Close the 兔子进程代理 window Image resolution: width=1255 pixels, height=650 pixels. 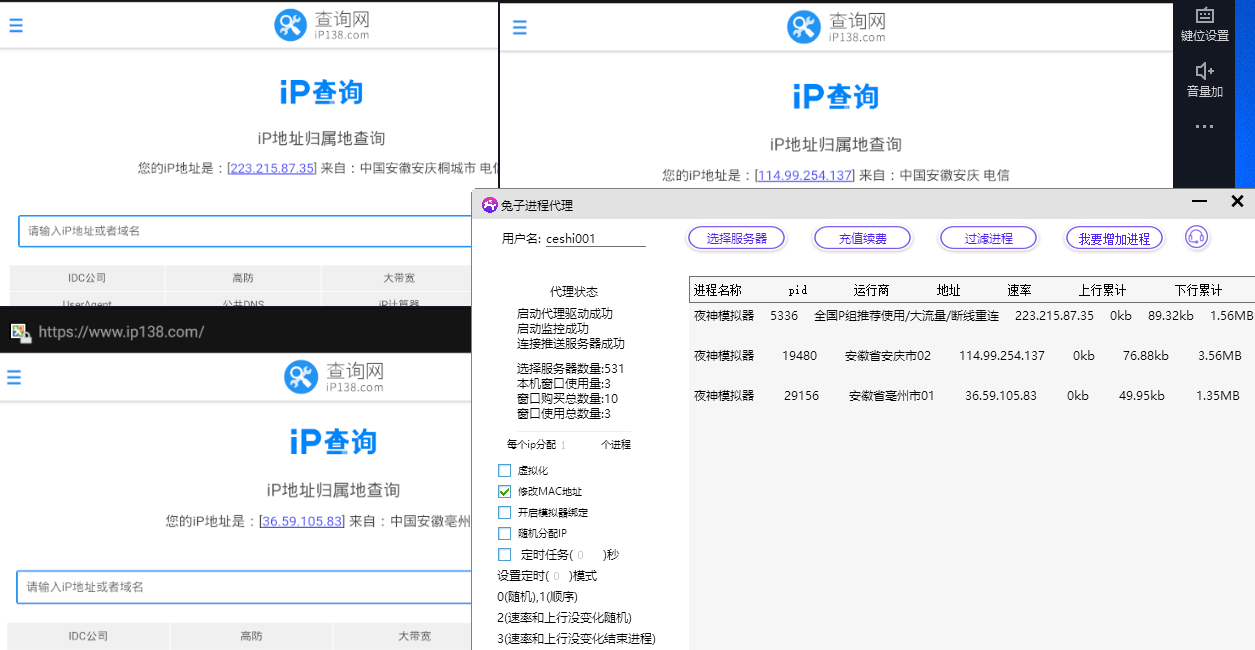coord(1237,201)
